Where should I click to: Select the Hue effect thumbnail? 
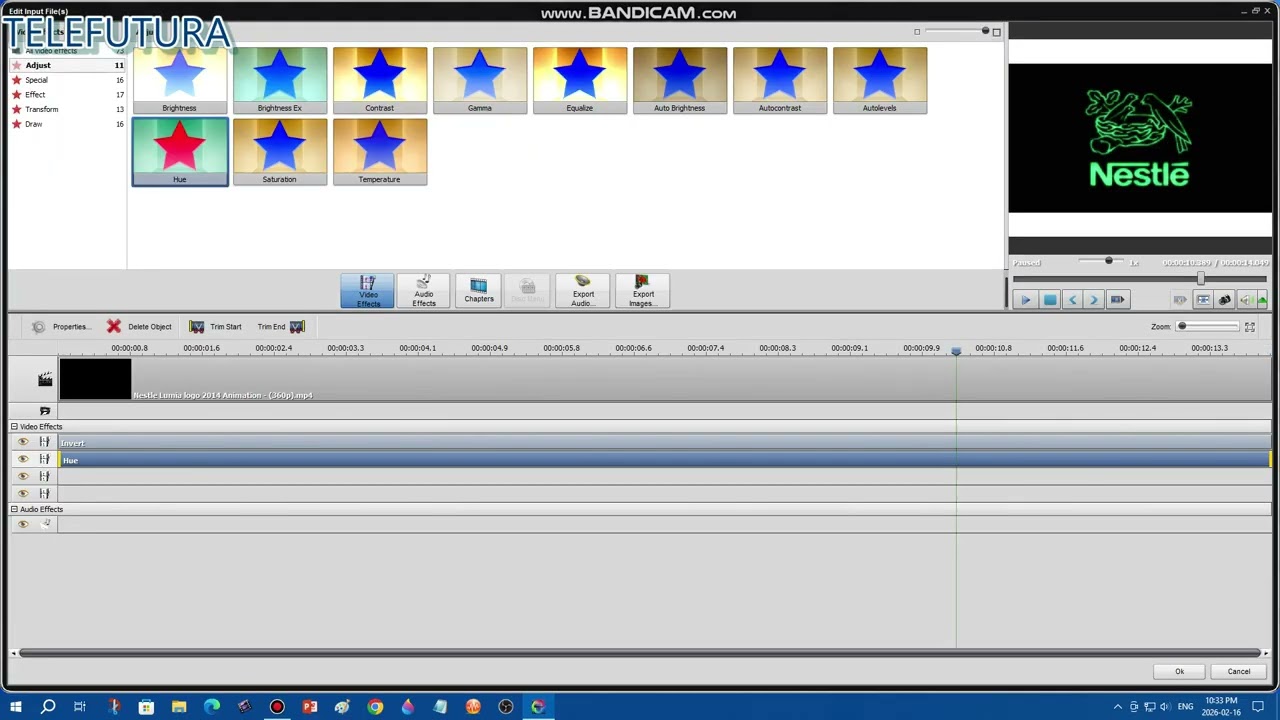tap(180, 152)
